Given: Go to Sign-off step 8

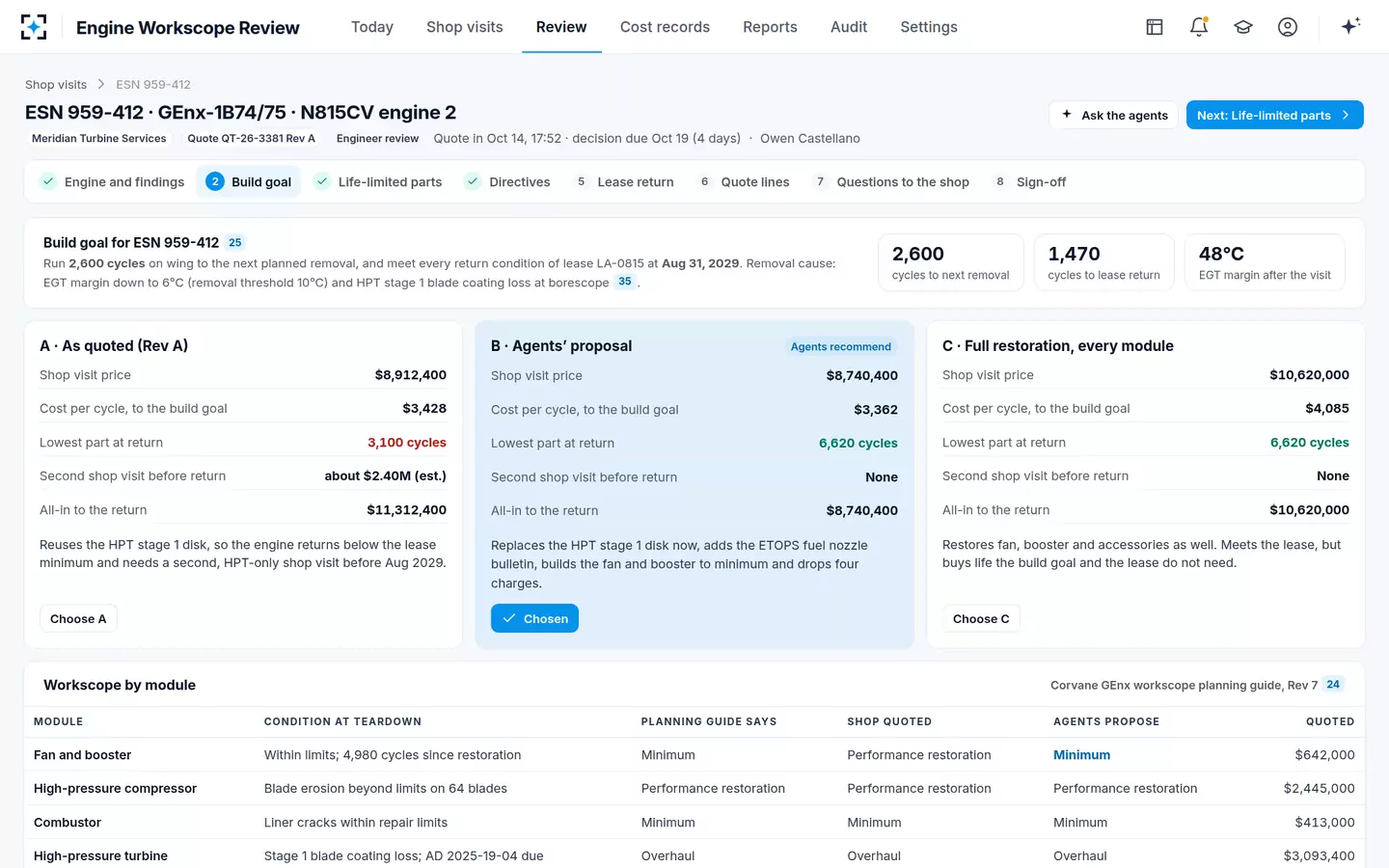Looking at the screenshot, I should pos(1029,181).
